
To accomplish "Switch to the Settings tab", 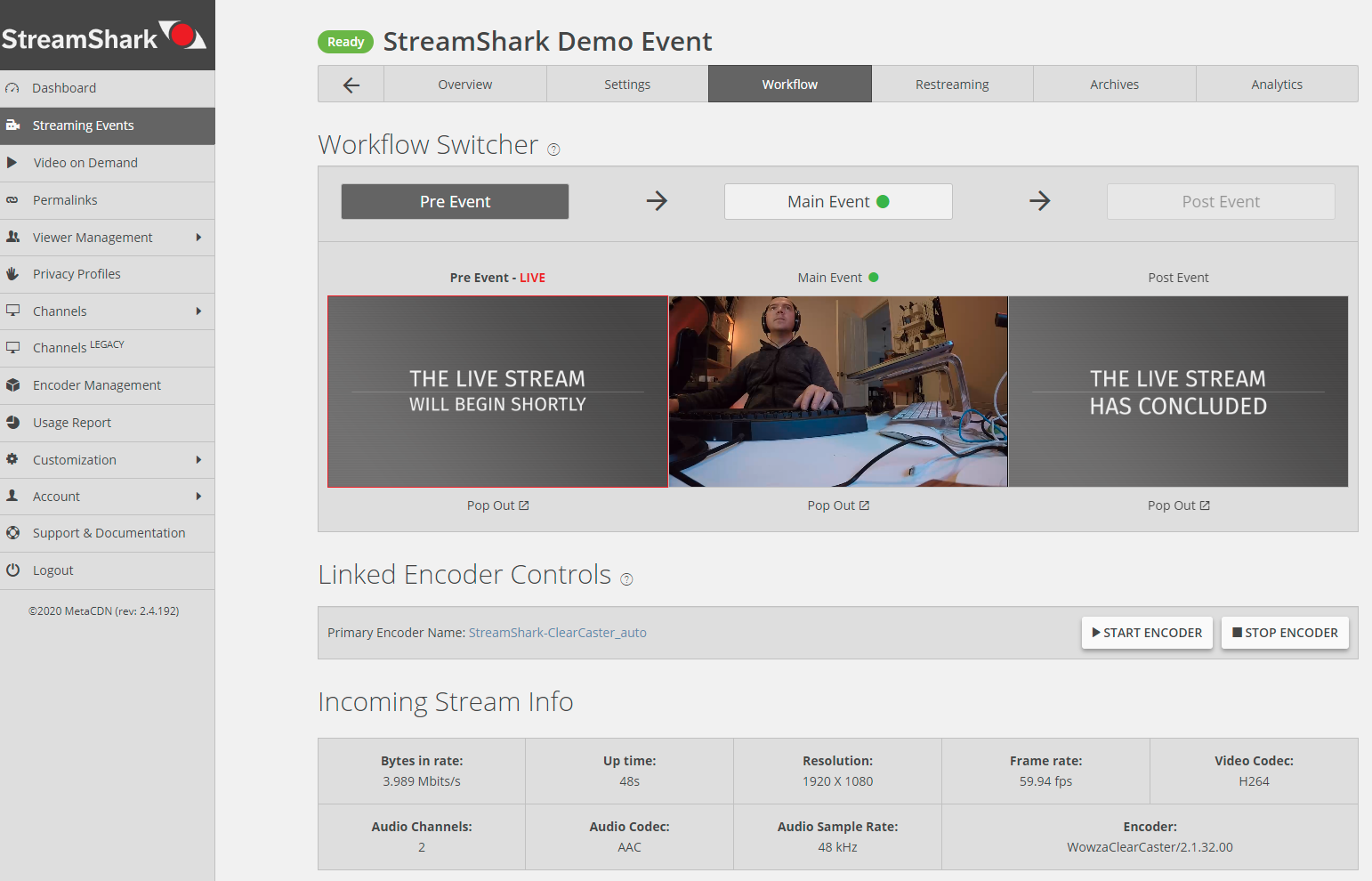I will pos(627,85).
